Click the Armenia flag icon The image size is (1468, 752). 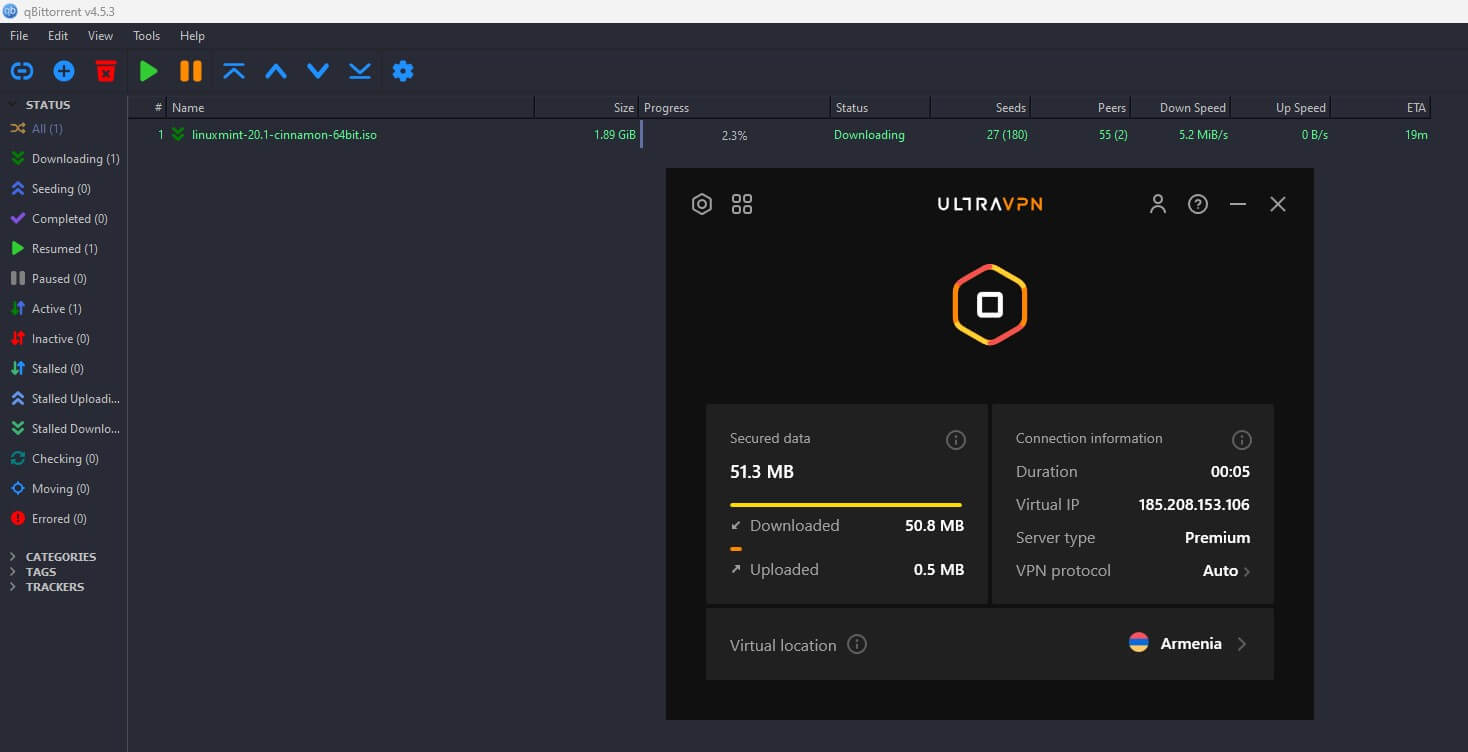pos(1138,643)
